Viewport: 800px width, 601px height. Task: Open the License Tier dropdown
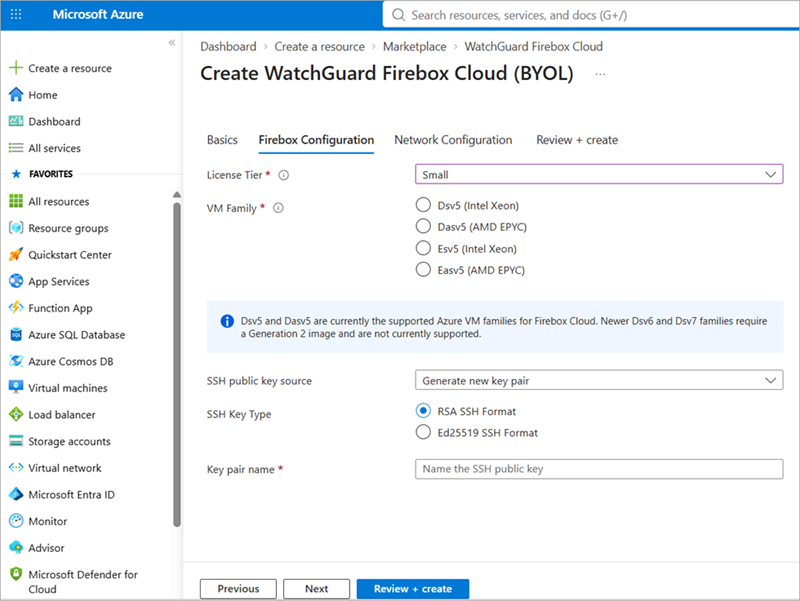point(599,174)
